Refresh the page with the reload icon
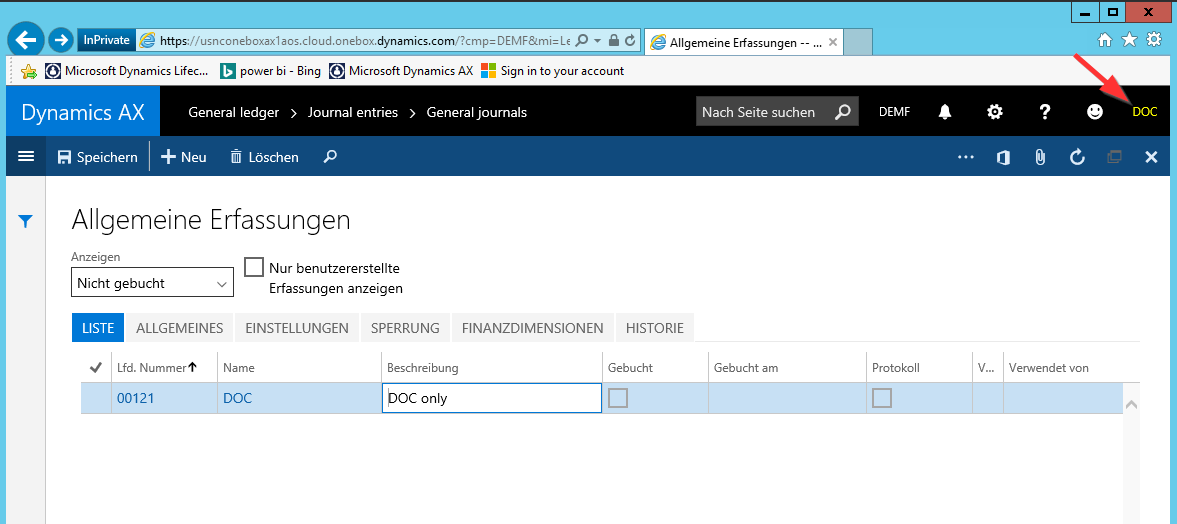The width and height of the screenshot is (1177, 524). (1077, 157)
